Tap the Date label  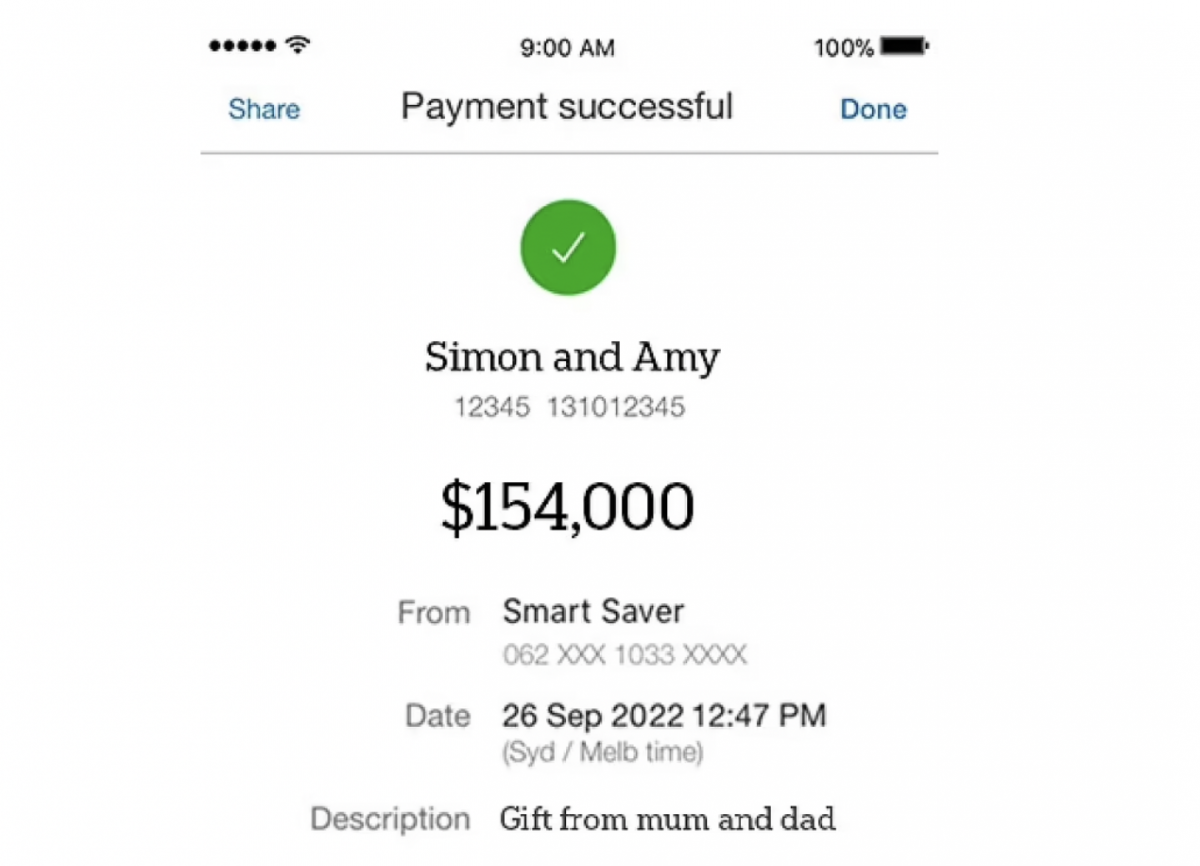437,716
